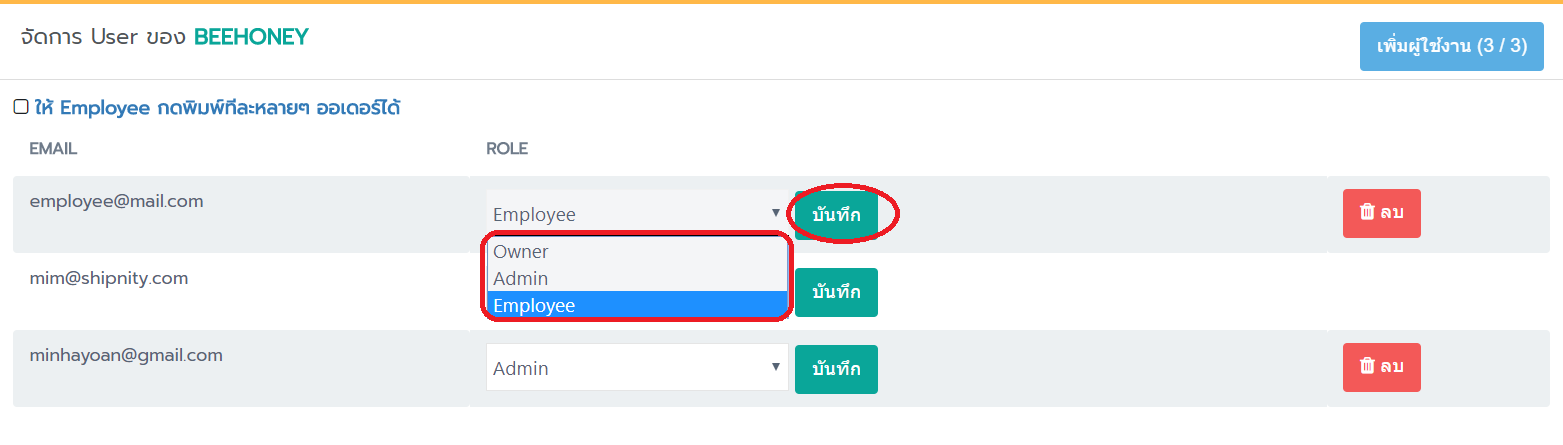Click the arrow on the Admin role dropdown
This screenshot has height=445, width=1563.
coord(775,367)
